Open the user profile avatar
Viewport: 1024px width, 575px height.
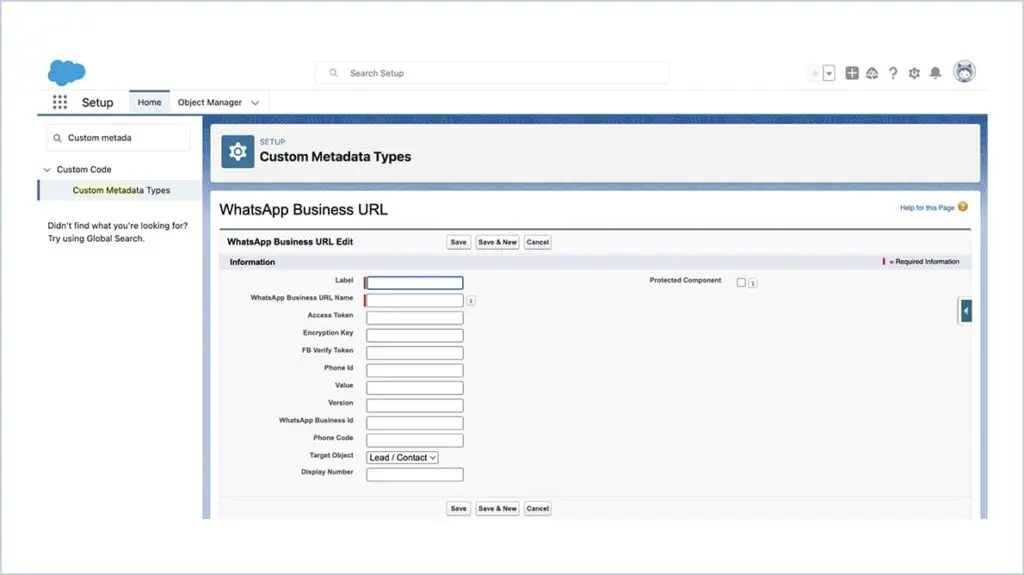964,72
